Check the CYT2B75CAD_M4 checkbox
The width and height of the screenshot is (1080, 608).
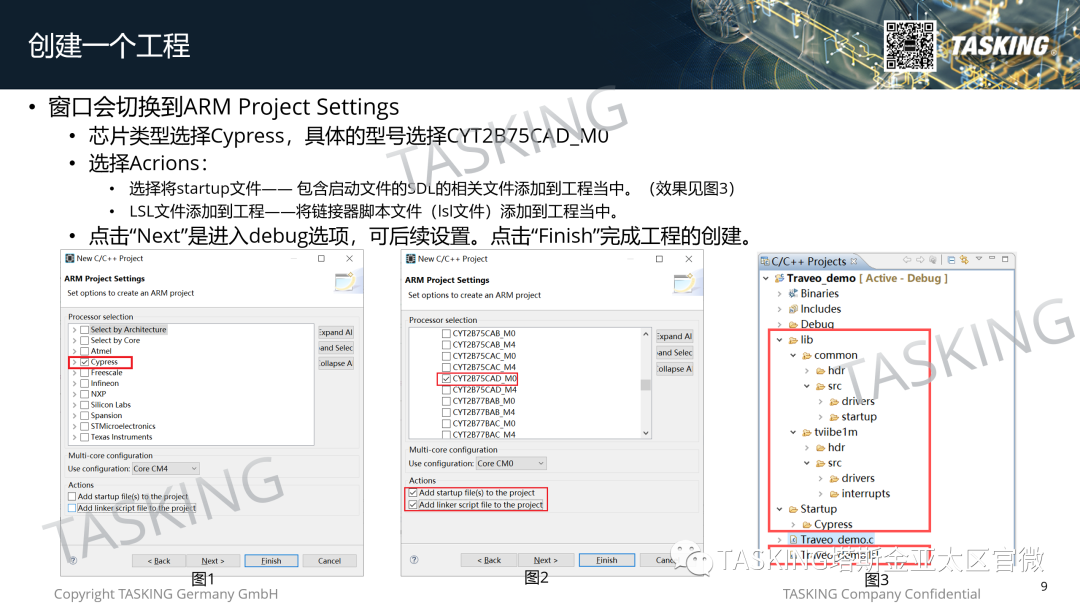pyautogui.click(x=446, y=390)
